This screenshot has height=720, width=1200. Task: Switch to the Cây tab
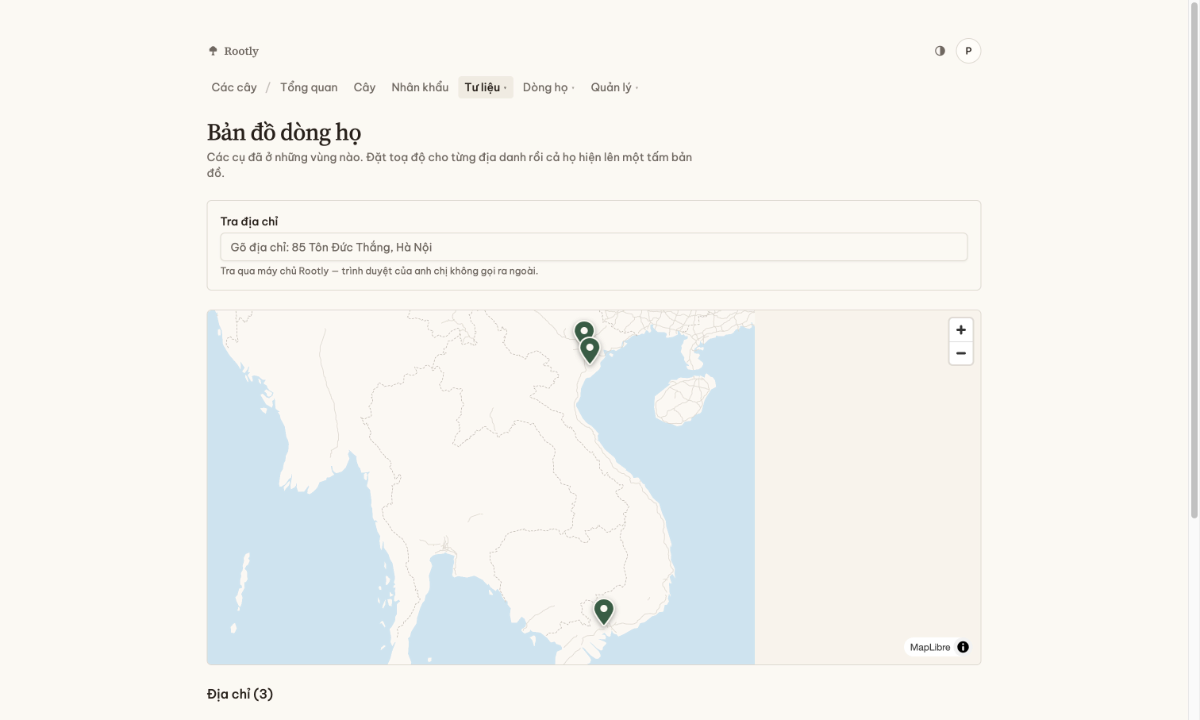click(x=365, y=87)
